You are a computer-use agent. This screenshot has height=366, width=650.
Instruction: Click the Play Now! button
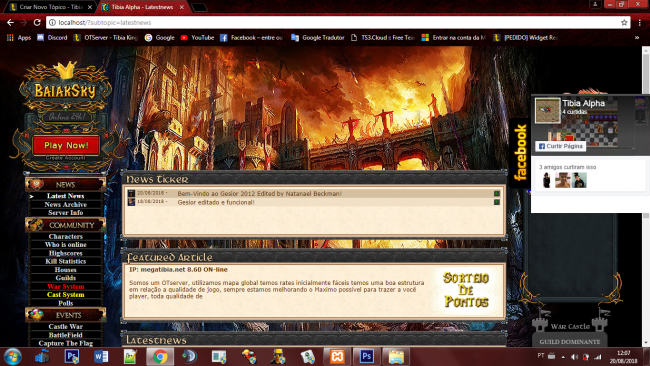[x=66, y=145]
